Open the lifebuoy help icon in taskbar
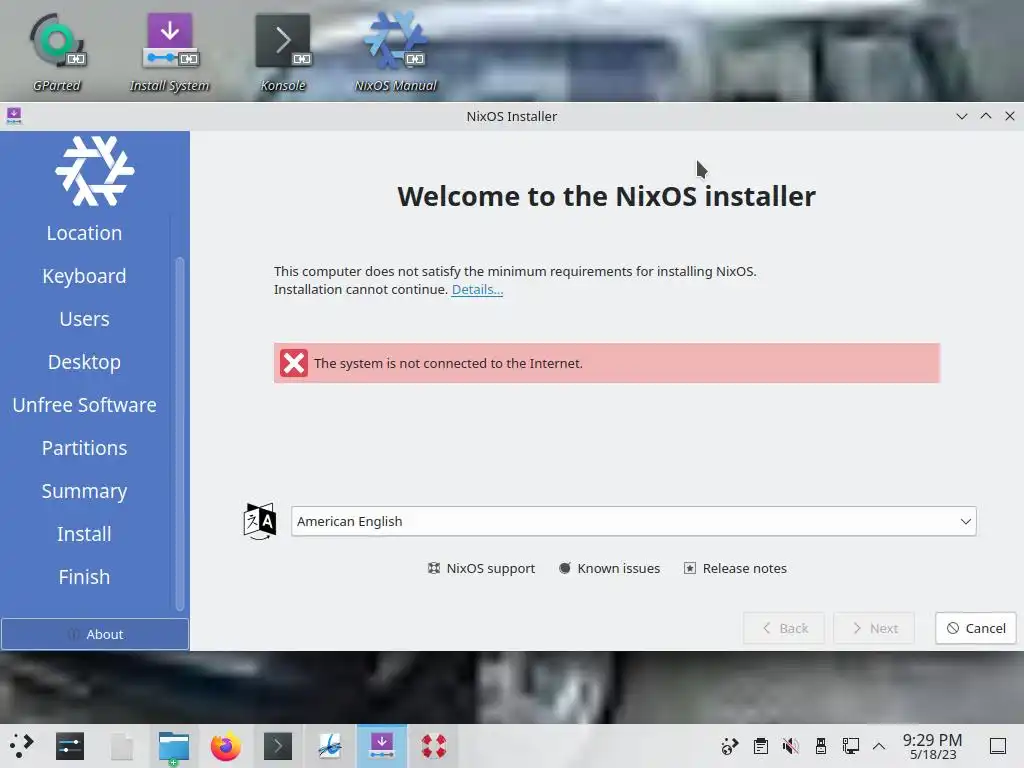This screenshot has width=1024, height=768. pos(434,746)
